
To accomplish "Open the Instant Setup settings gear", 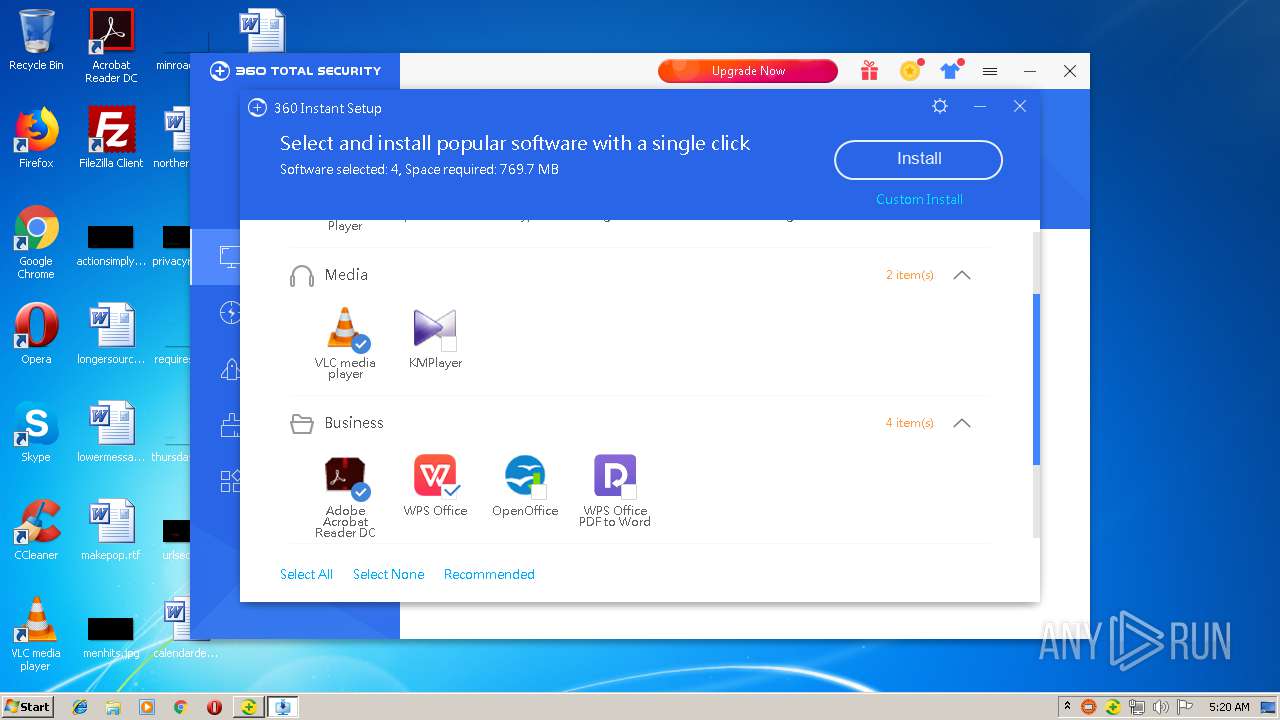I will [x=940, y=106].
